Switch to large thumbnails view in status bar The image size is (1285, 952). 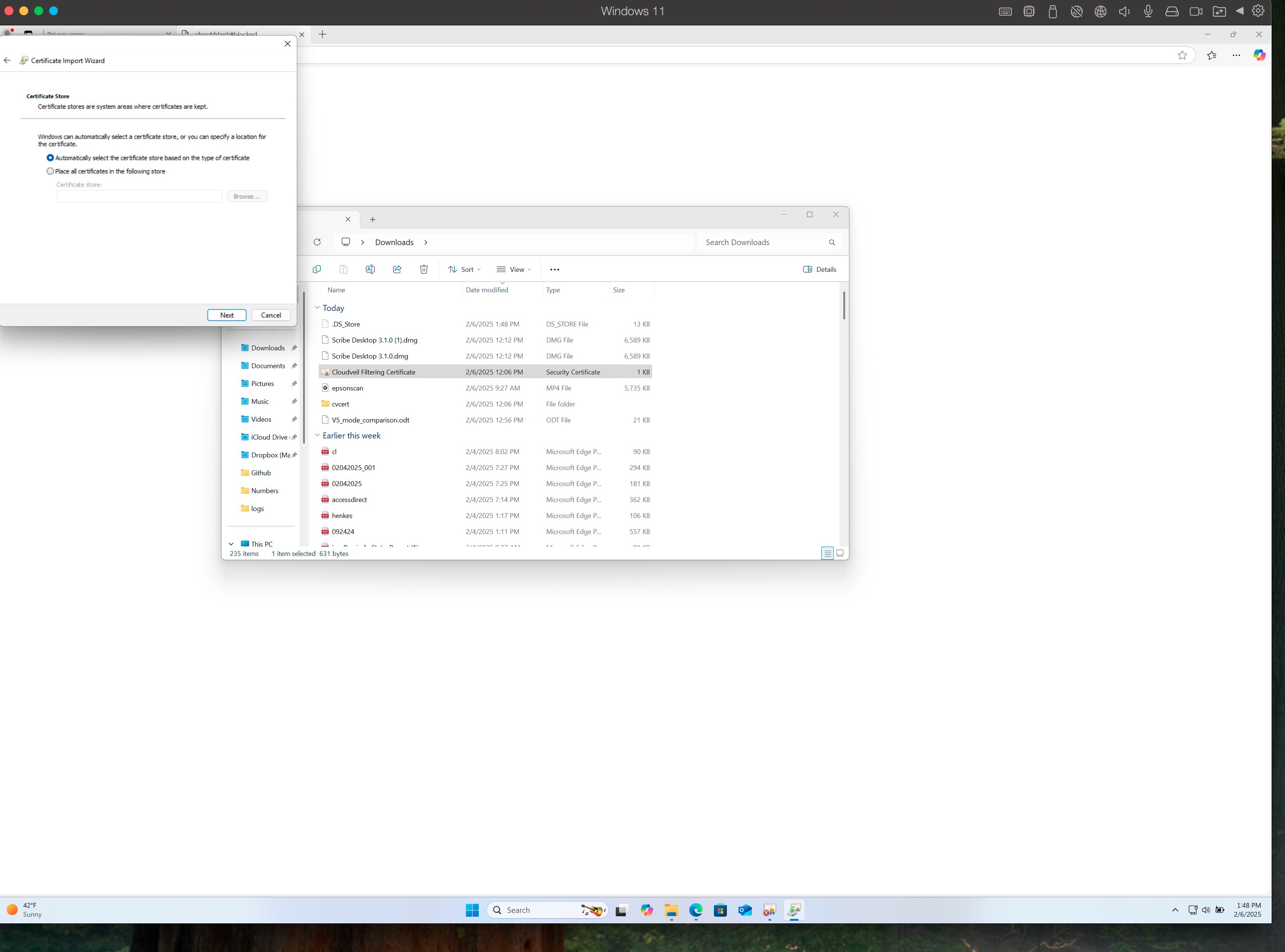click(x=840, y=553)
